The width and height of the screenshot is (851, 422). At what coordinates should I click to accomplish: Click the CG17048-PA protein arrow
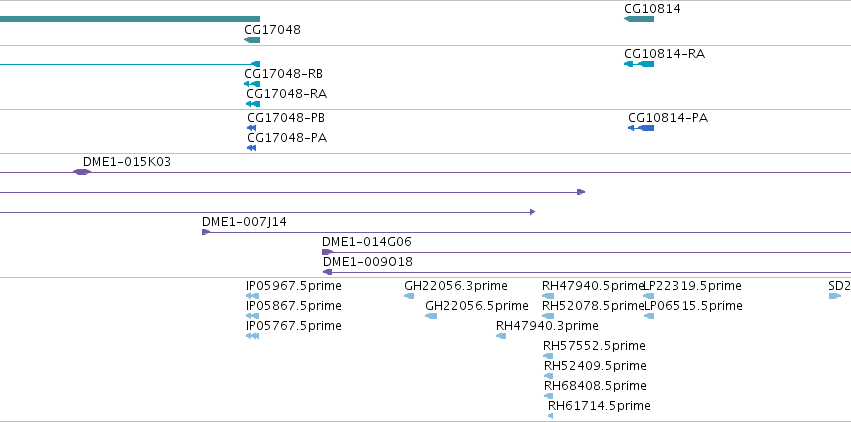click(x=251, y=148)
